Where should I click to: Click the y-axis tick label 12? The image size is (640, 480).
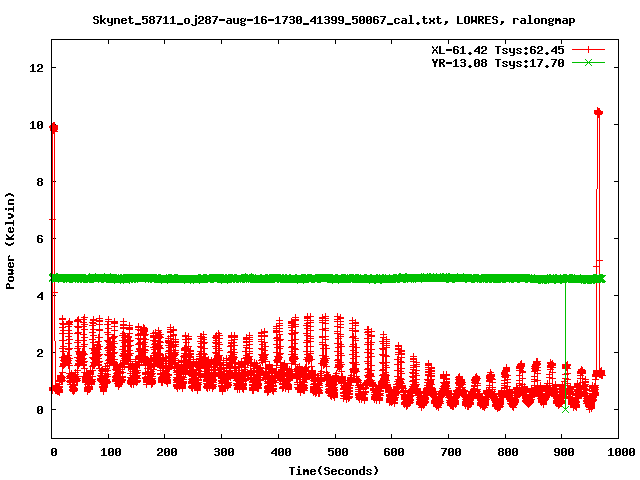click(x=36, y=68)
